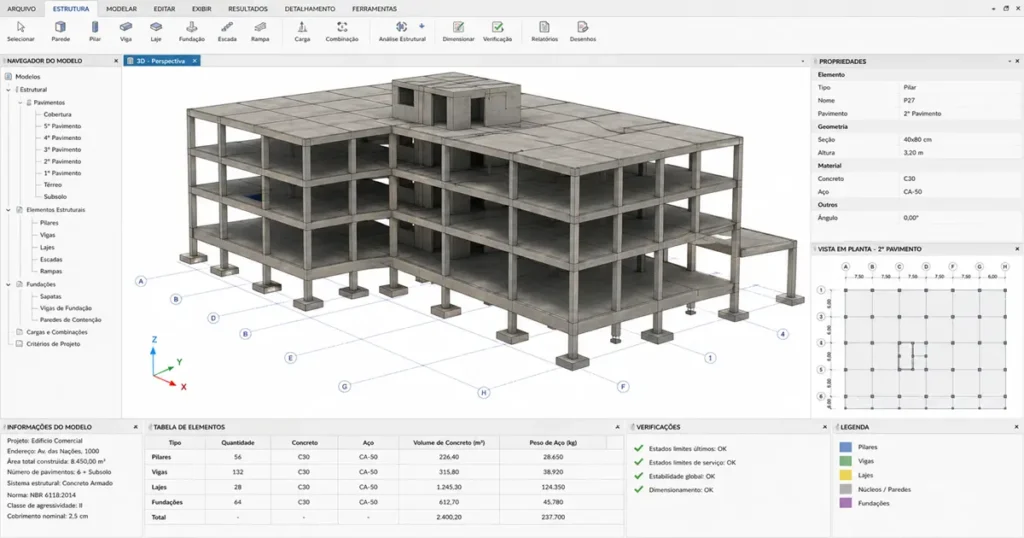This screenshot has height=538, width=1024.
Task: Collapse the Estrutural tree node
Action: tap(8, 89)
